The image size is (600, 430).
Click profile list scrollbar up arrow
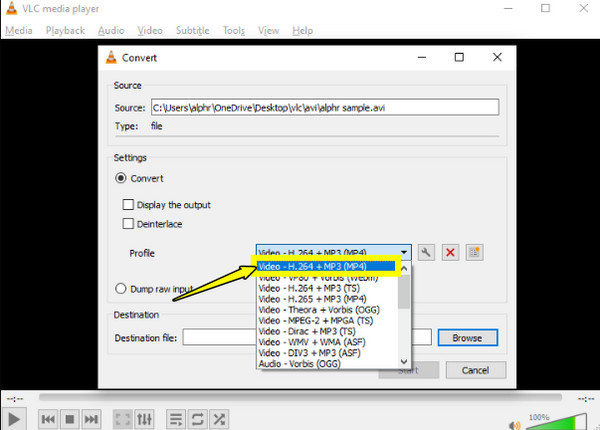pos(404,269)
